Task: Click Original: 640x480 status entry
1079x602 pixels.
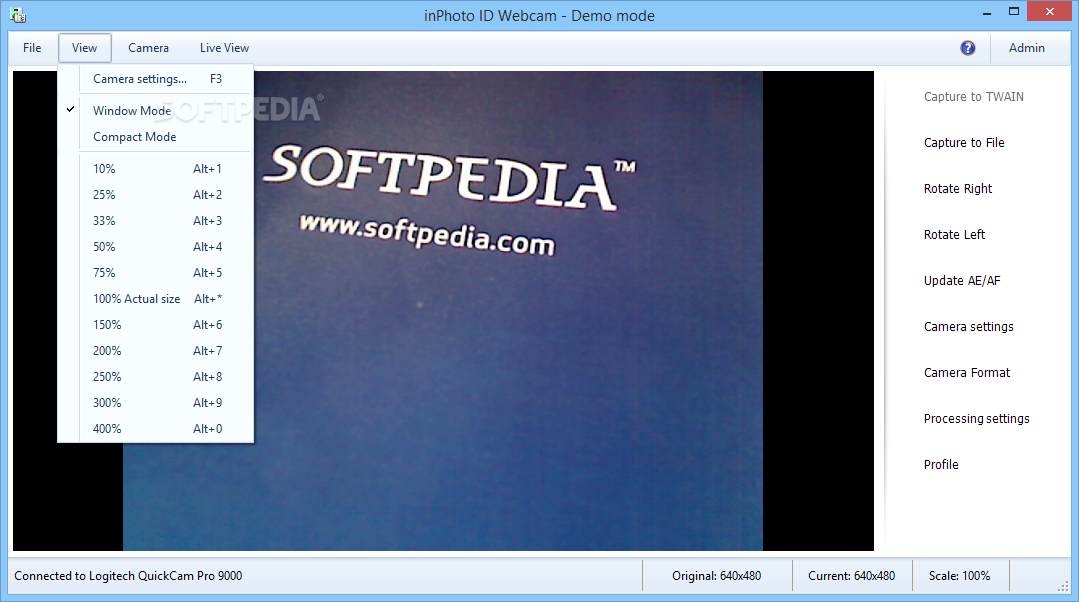Action: click(x=716, y=576)
